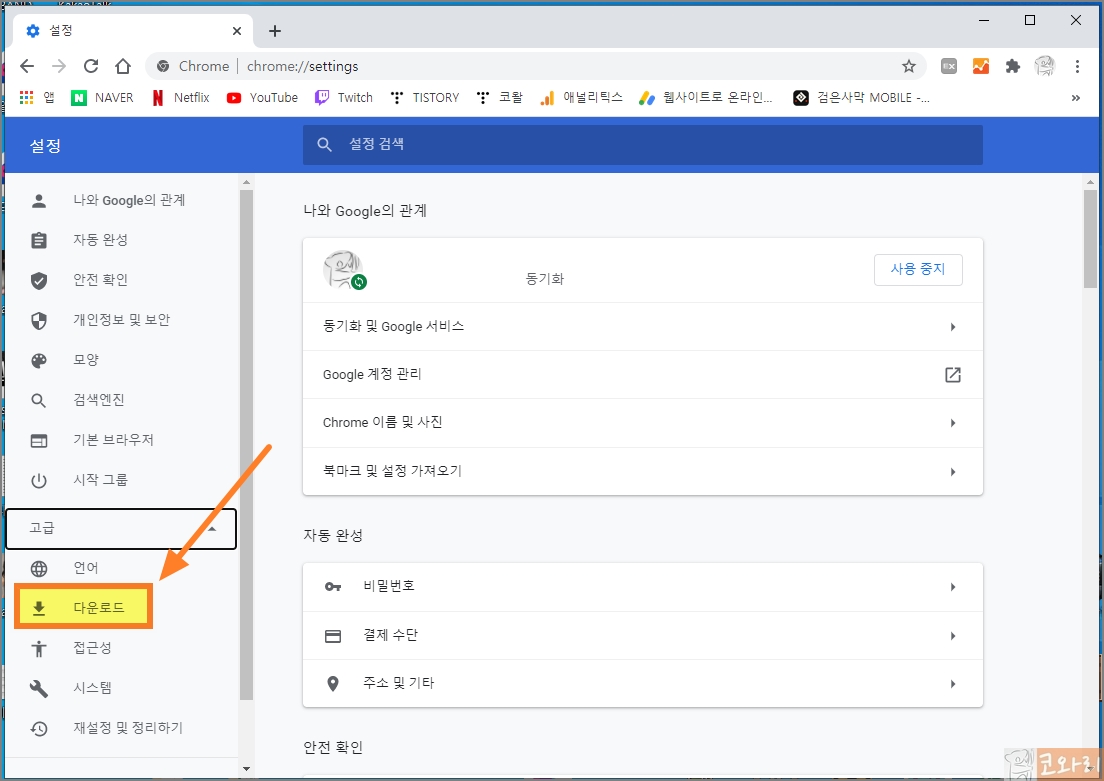Open a new tab with plus button
1104x781 pixels.
(x=275, y=31)
